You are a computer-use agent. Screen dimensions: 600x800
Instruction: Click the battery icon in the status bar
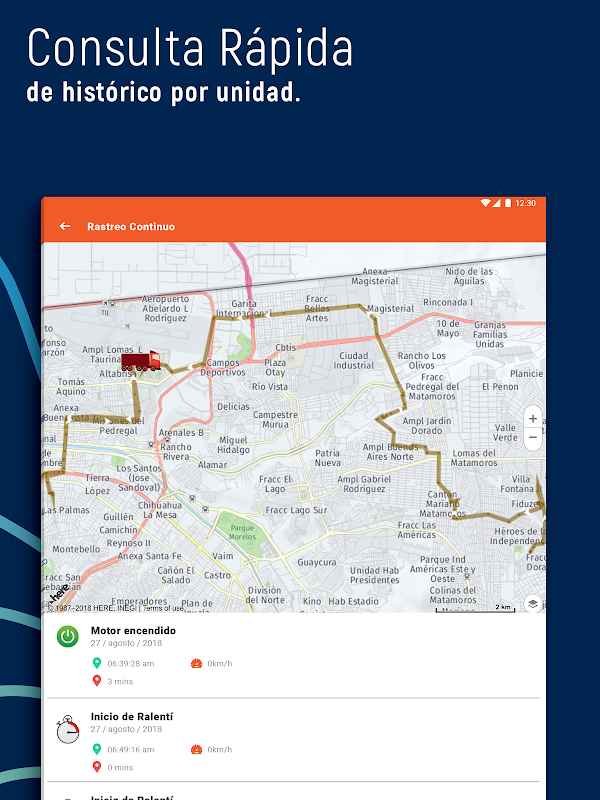click(508, 203)
